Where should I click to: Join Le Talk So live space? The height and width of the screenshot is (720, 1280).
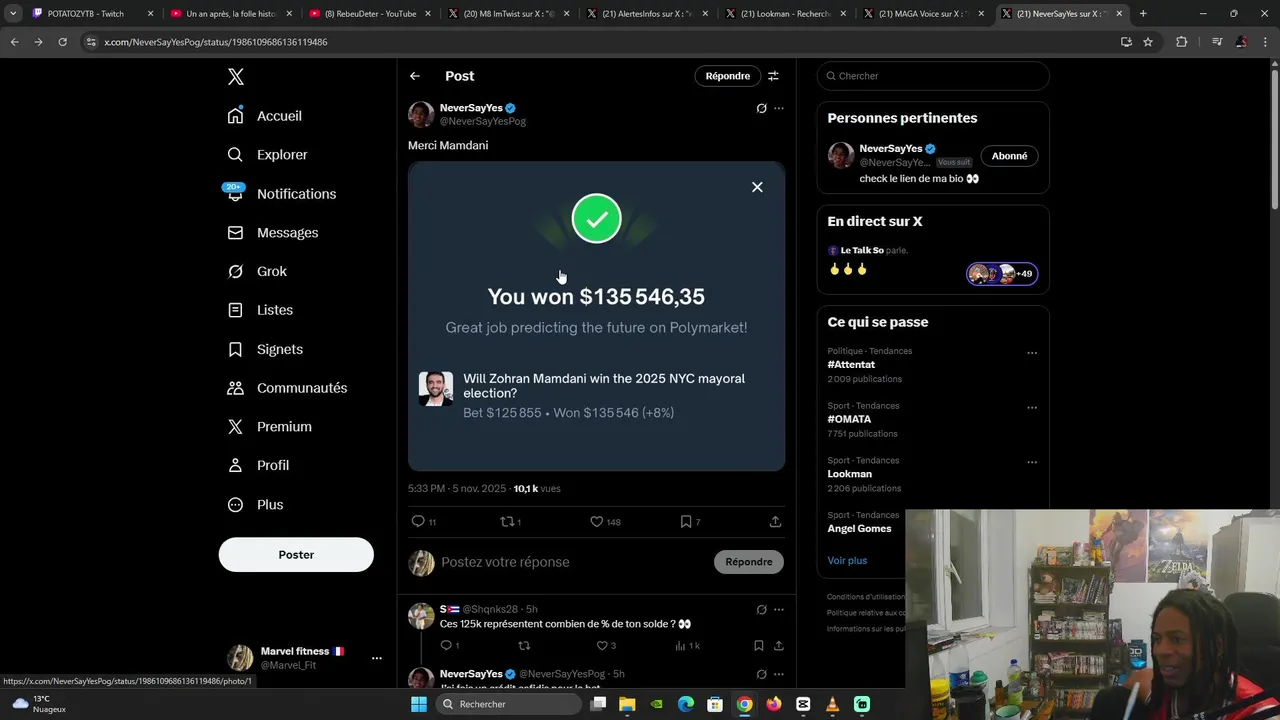coord(933,262)
